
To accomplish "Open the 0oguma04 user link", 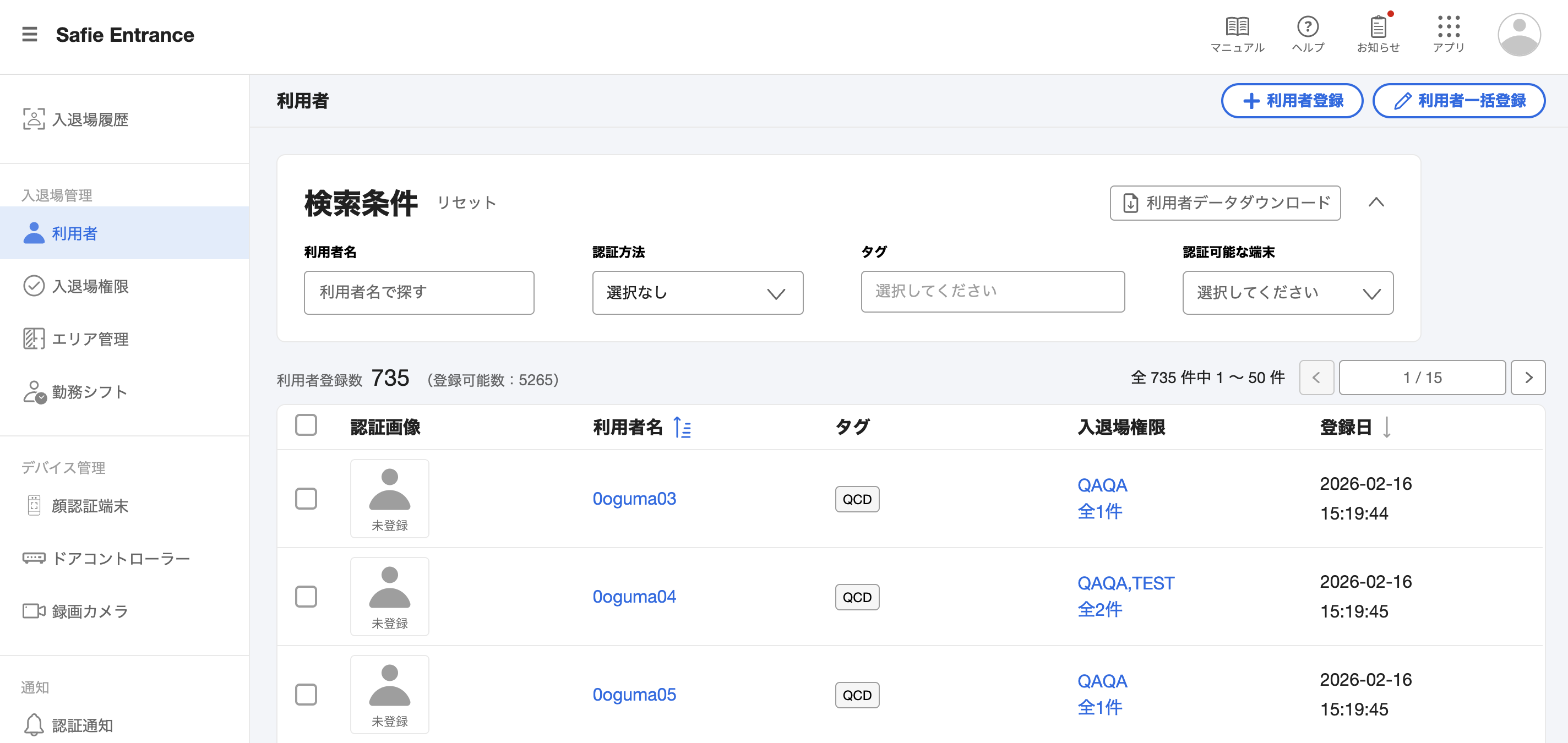I will [634, 597].
